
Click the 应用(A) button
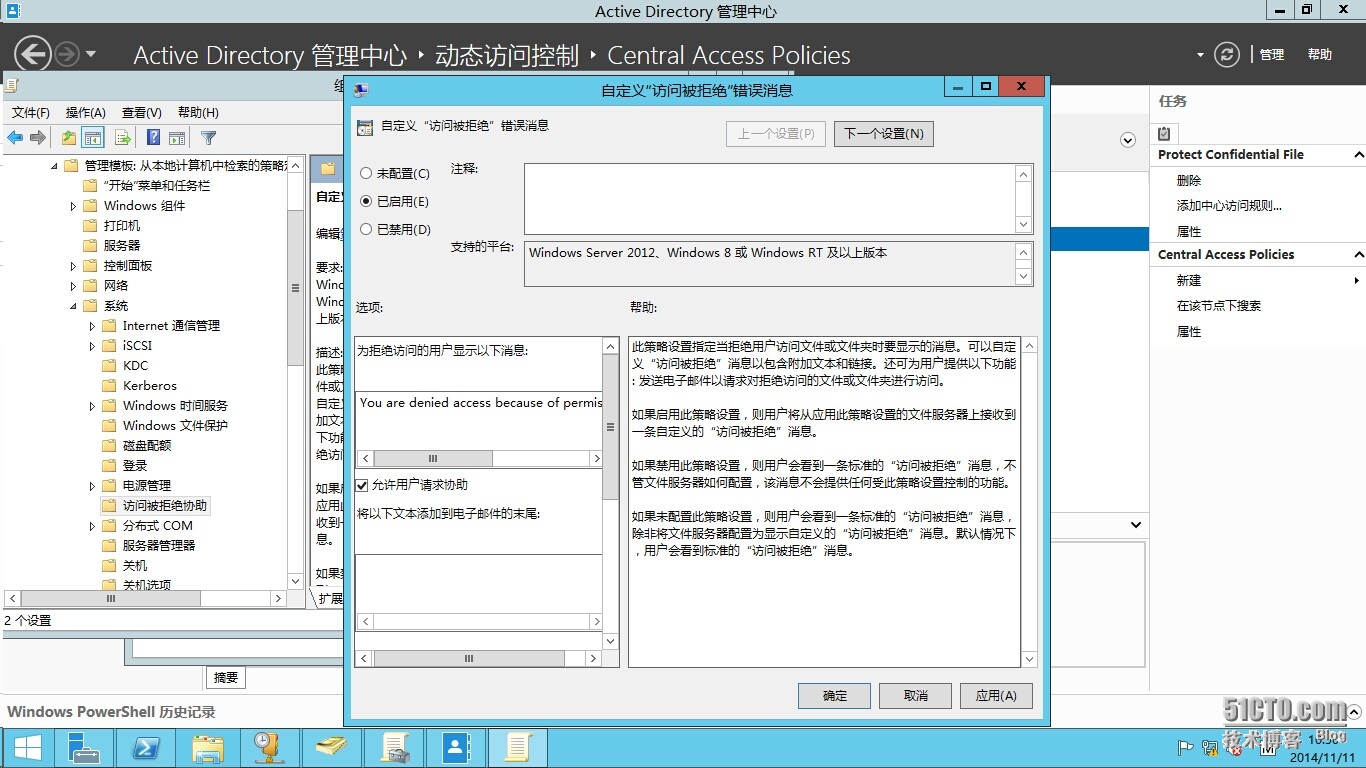[x=996, y=696]
